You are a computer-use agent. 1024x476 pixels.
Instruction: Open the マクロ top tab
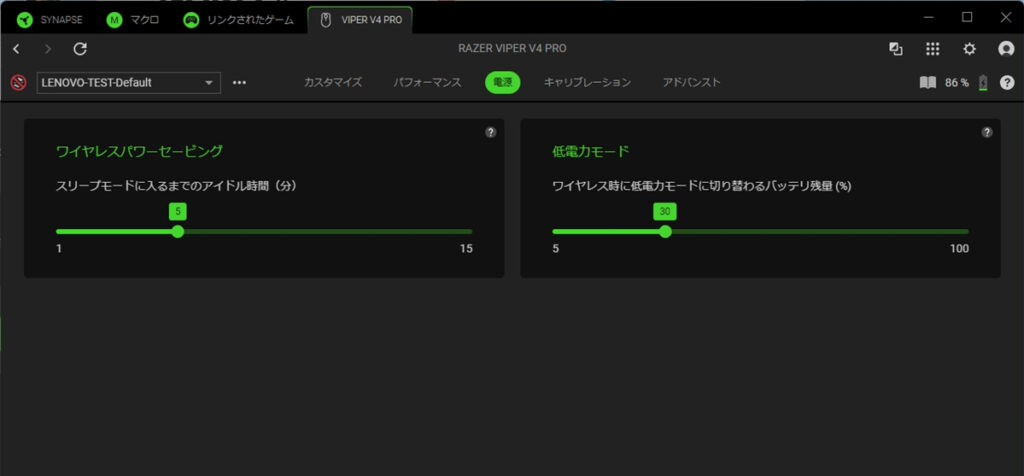[134, 19]
